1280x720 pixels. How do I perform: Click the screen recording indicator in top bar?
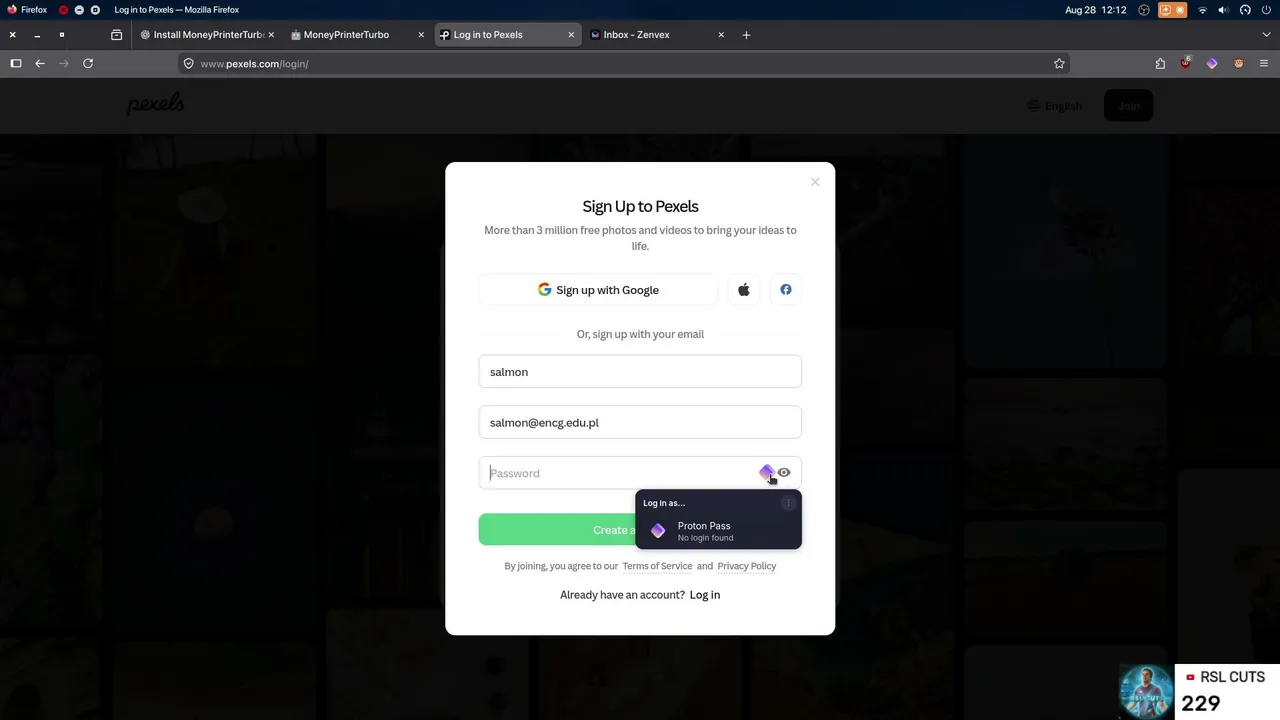click(1172, 10)
